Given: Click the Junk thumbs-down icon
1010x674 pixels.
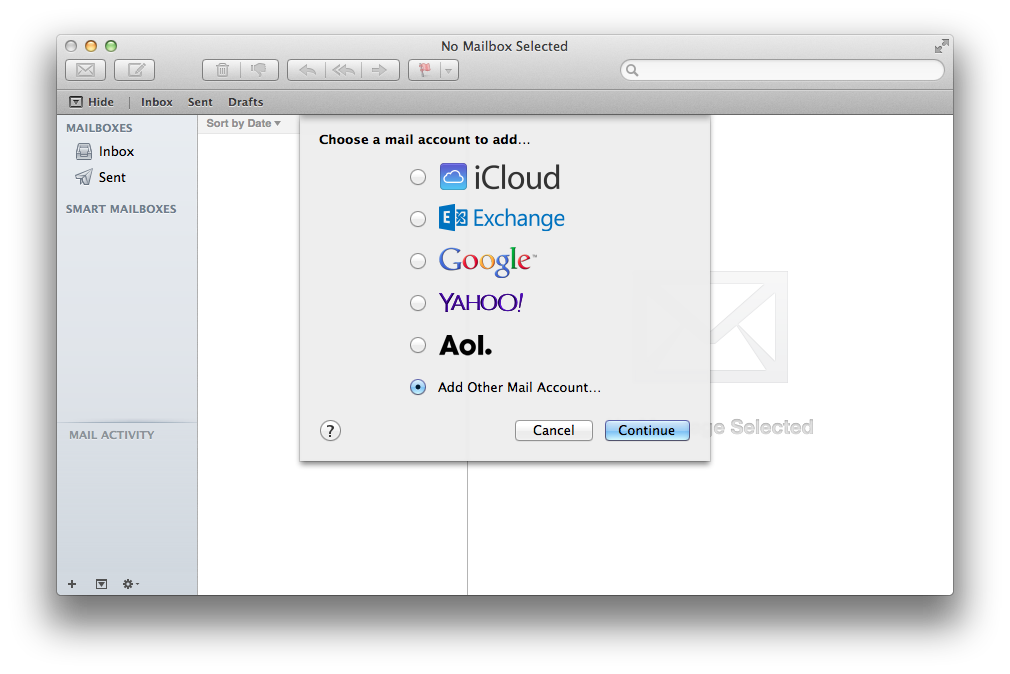Looking at the screenshot, I should click(259, 70).
